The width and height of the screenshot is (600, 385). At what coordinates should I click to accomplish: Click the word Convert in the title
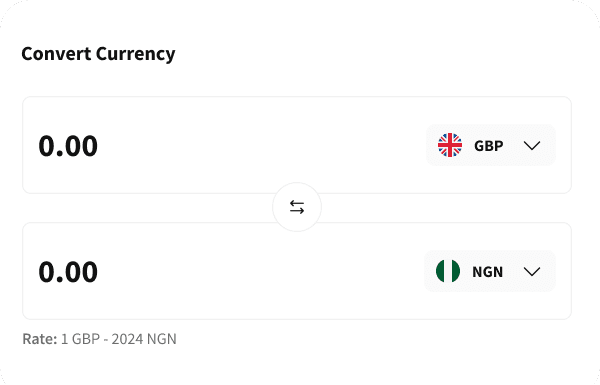tap(57, 54)
